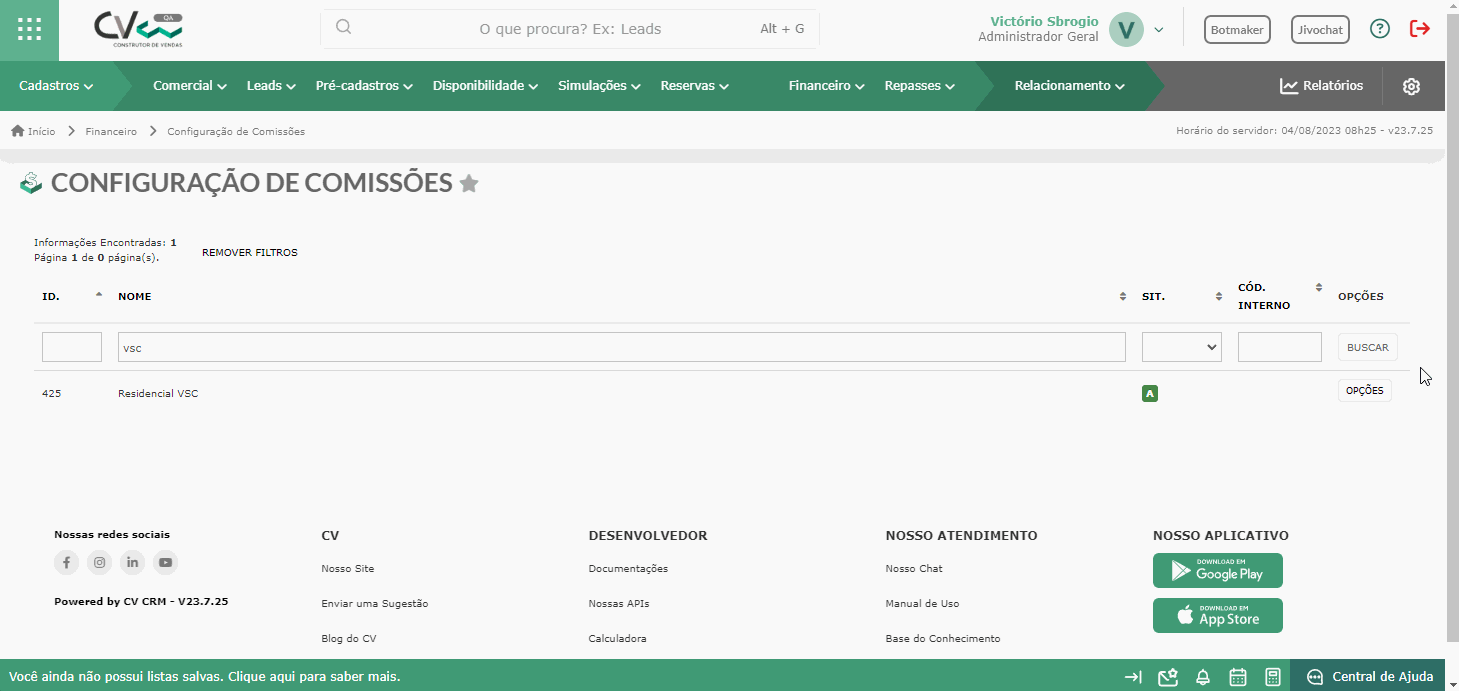Open the Nossas APIs footer link
The height and width of the screenshot is (691, 1459).
pyautogui.click(x=619, y=604)
